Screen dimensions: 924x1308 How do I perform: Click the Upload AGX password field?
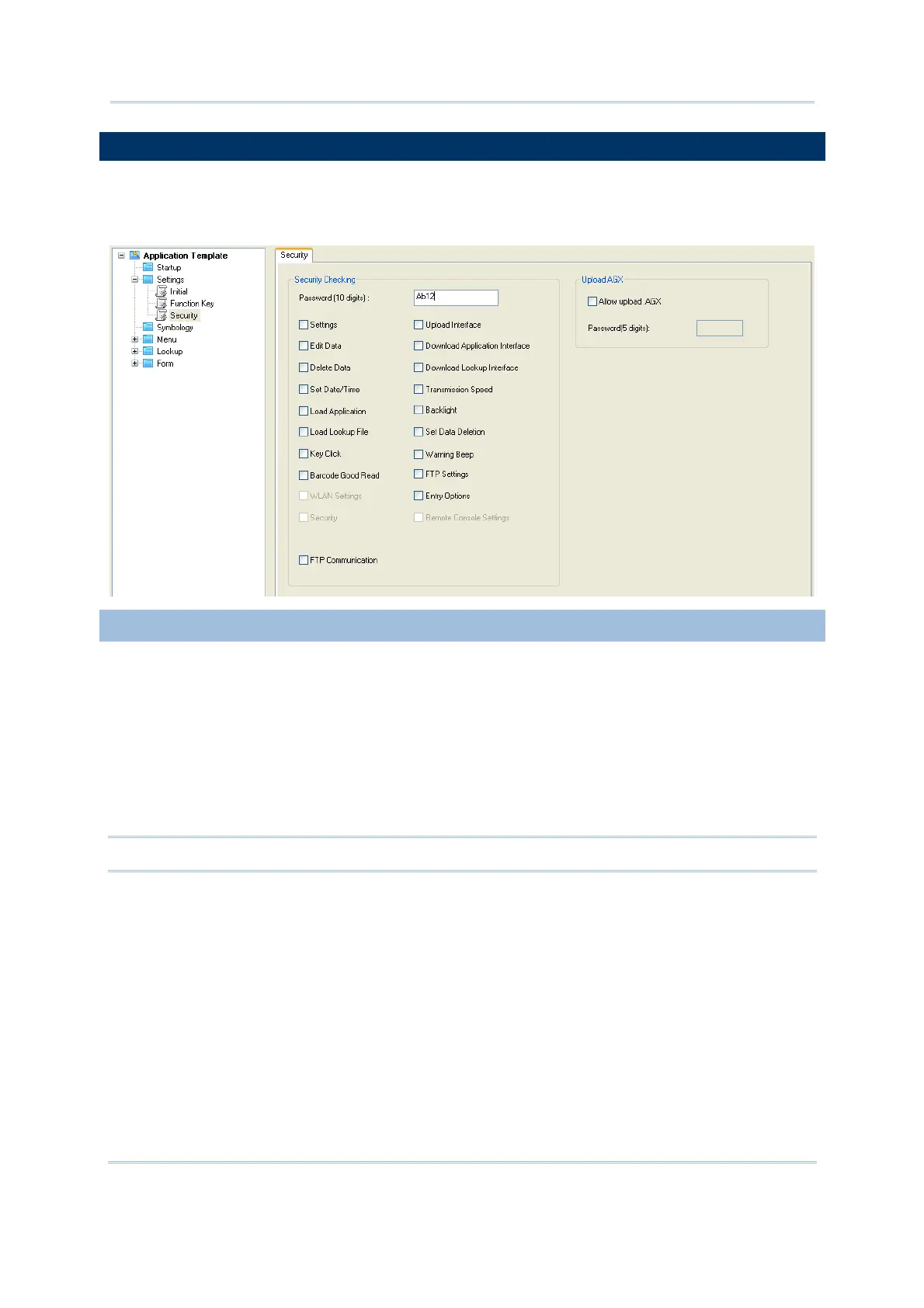click(x=720, y=328)
